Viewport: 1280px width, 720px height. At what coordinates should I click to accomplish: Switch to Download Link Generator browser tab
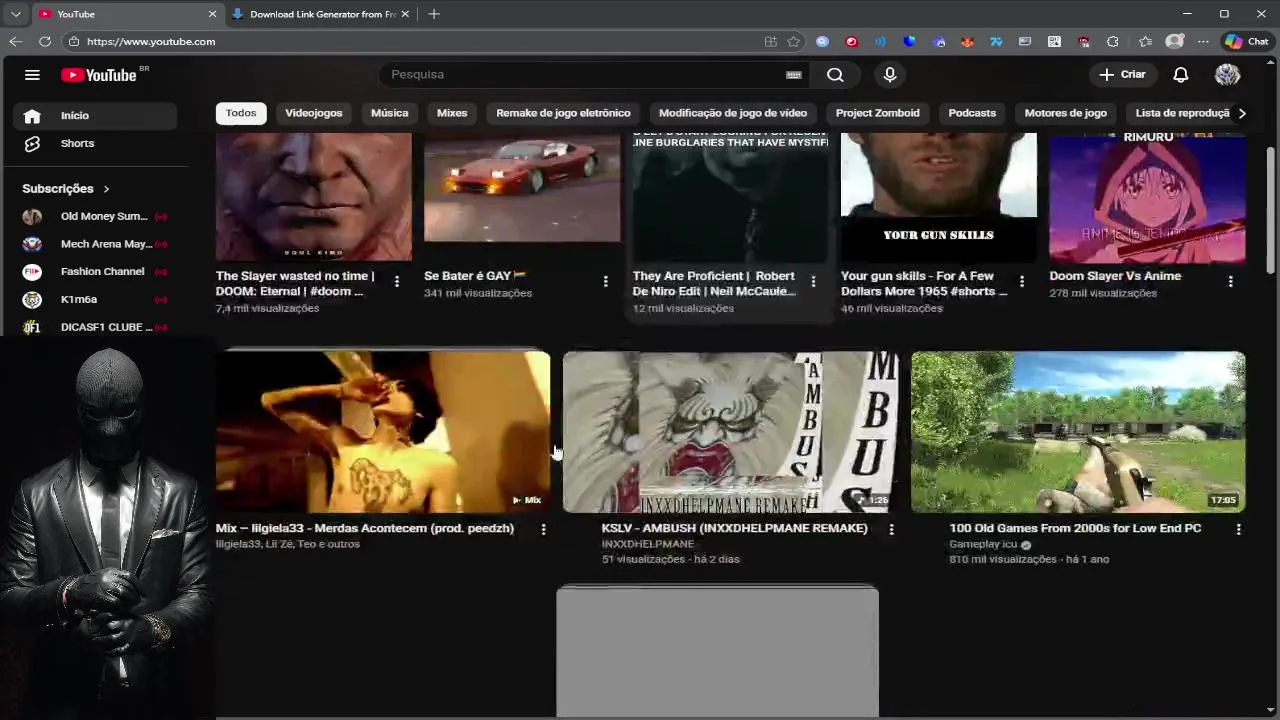coord(320,14)
